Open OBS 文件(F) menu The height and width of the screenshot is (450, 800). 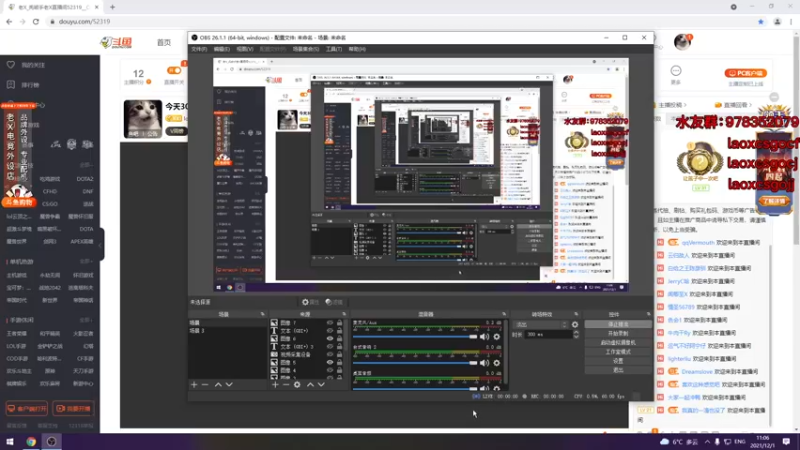point(199,49)
